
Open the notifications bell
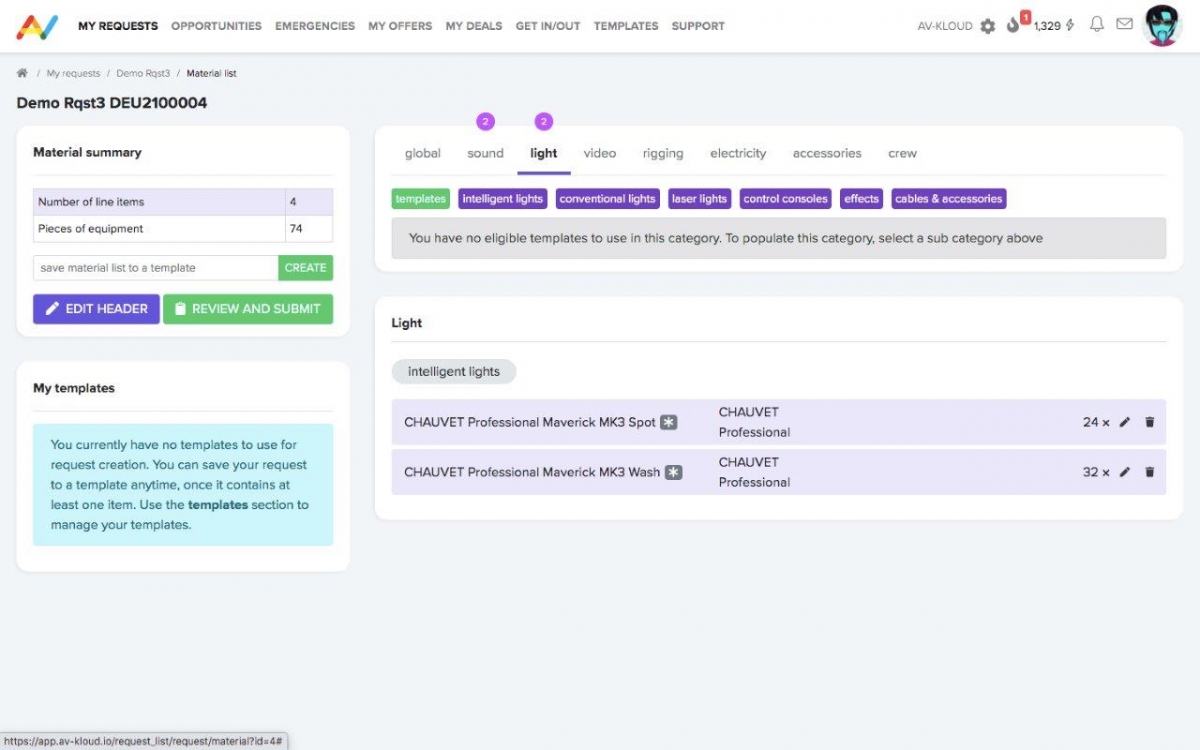click(1096, 25)
